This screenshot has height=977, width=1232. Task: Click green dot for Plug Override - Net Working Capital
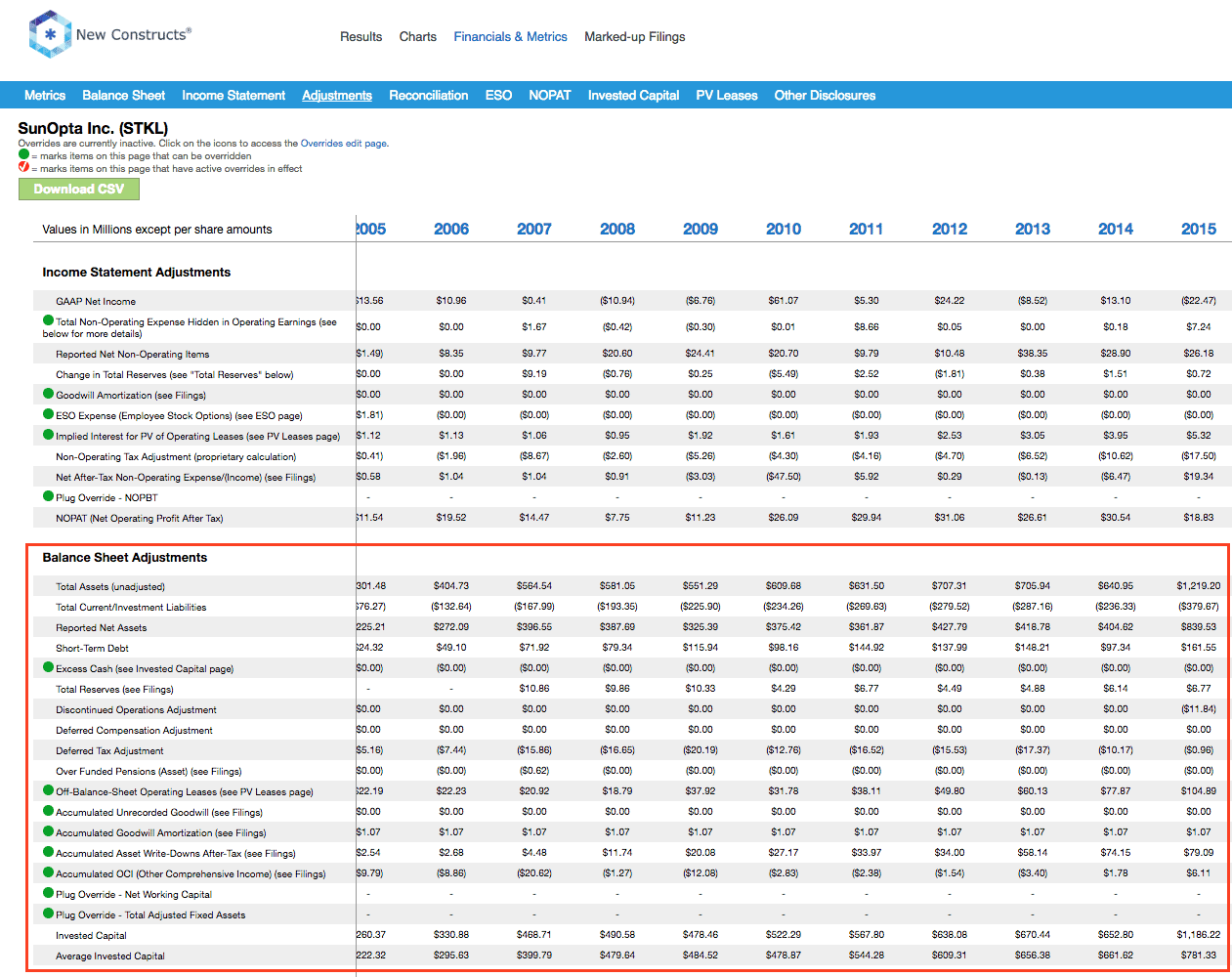(x=48, y=893)
